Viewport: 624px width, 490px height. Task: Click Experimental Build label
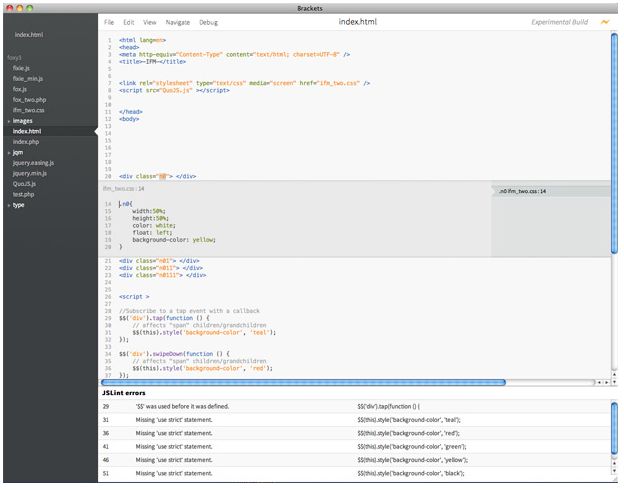tap(560, 22)
